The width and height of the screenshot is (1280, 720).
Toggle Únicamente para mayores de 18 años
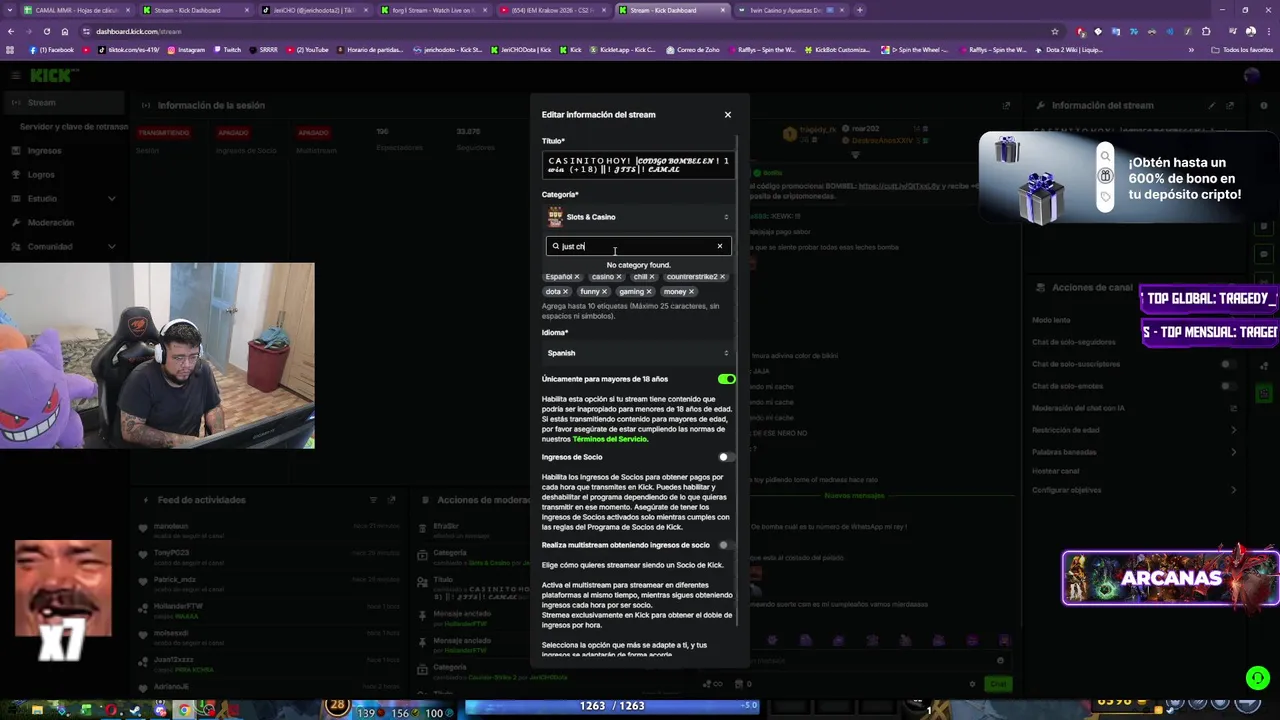pyautogui.click(x=726, y=379)
